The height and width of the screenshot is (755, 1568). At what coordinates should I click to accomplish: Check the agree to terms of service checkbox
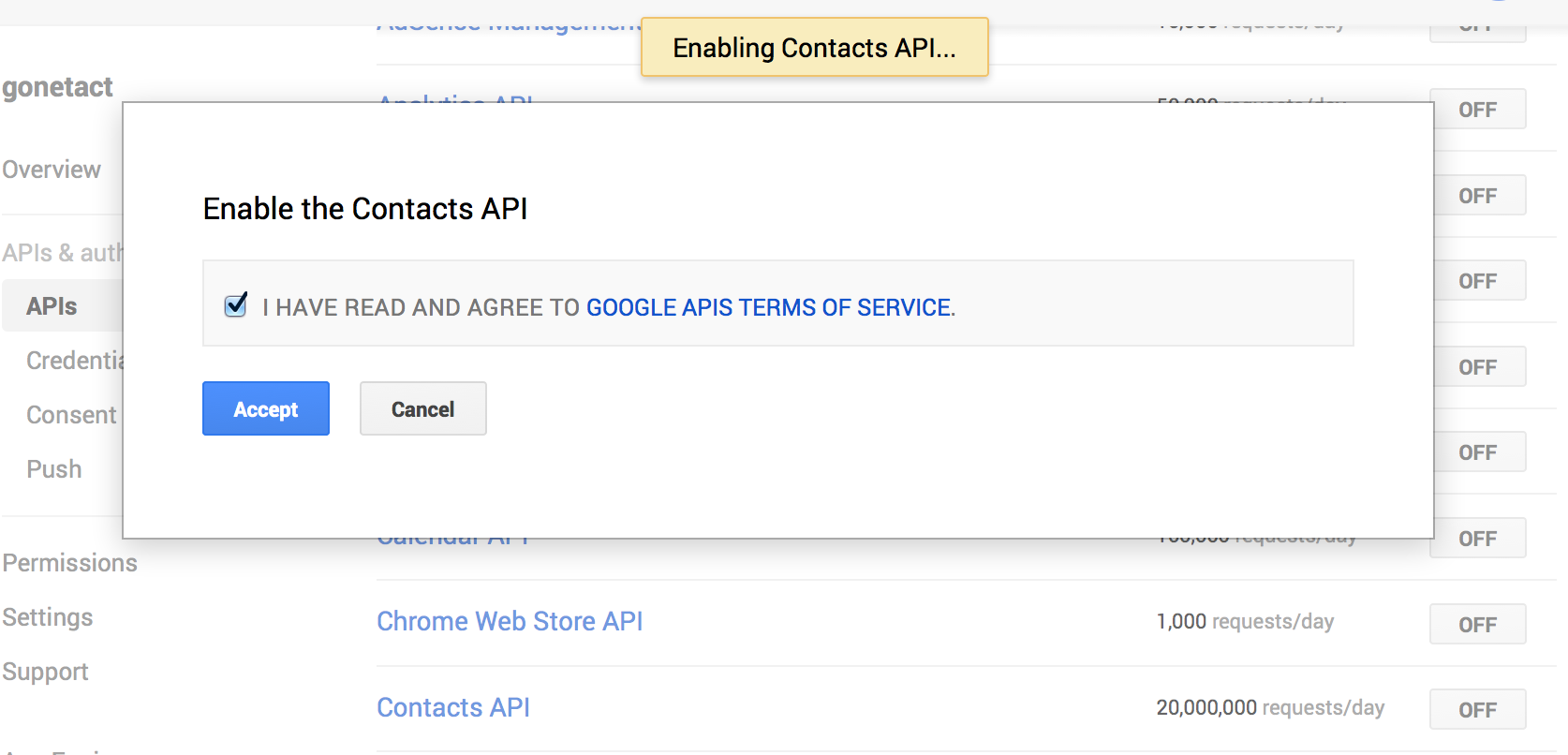coord(236,305)
